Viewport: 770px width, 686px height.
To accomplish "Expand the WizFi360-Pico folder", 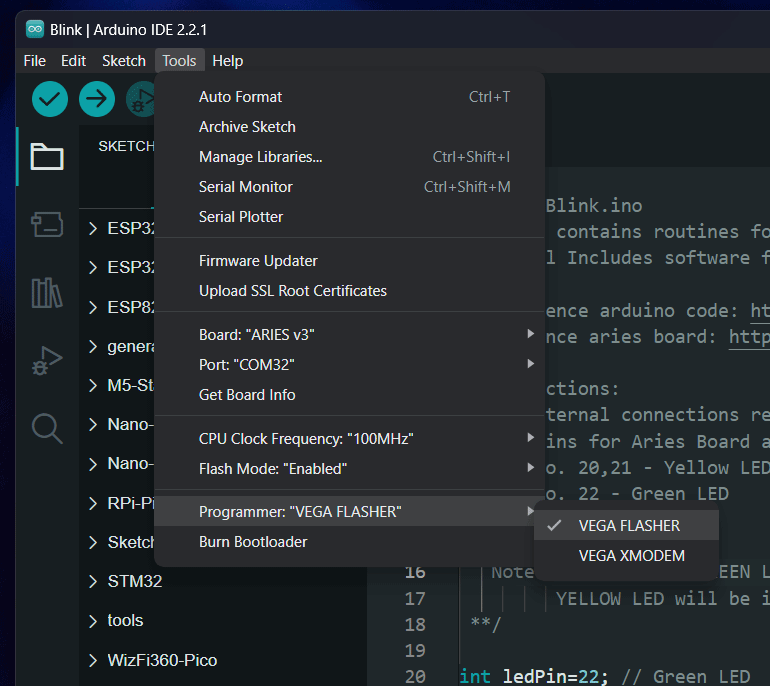I will point(93,660).
